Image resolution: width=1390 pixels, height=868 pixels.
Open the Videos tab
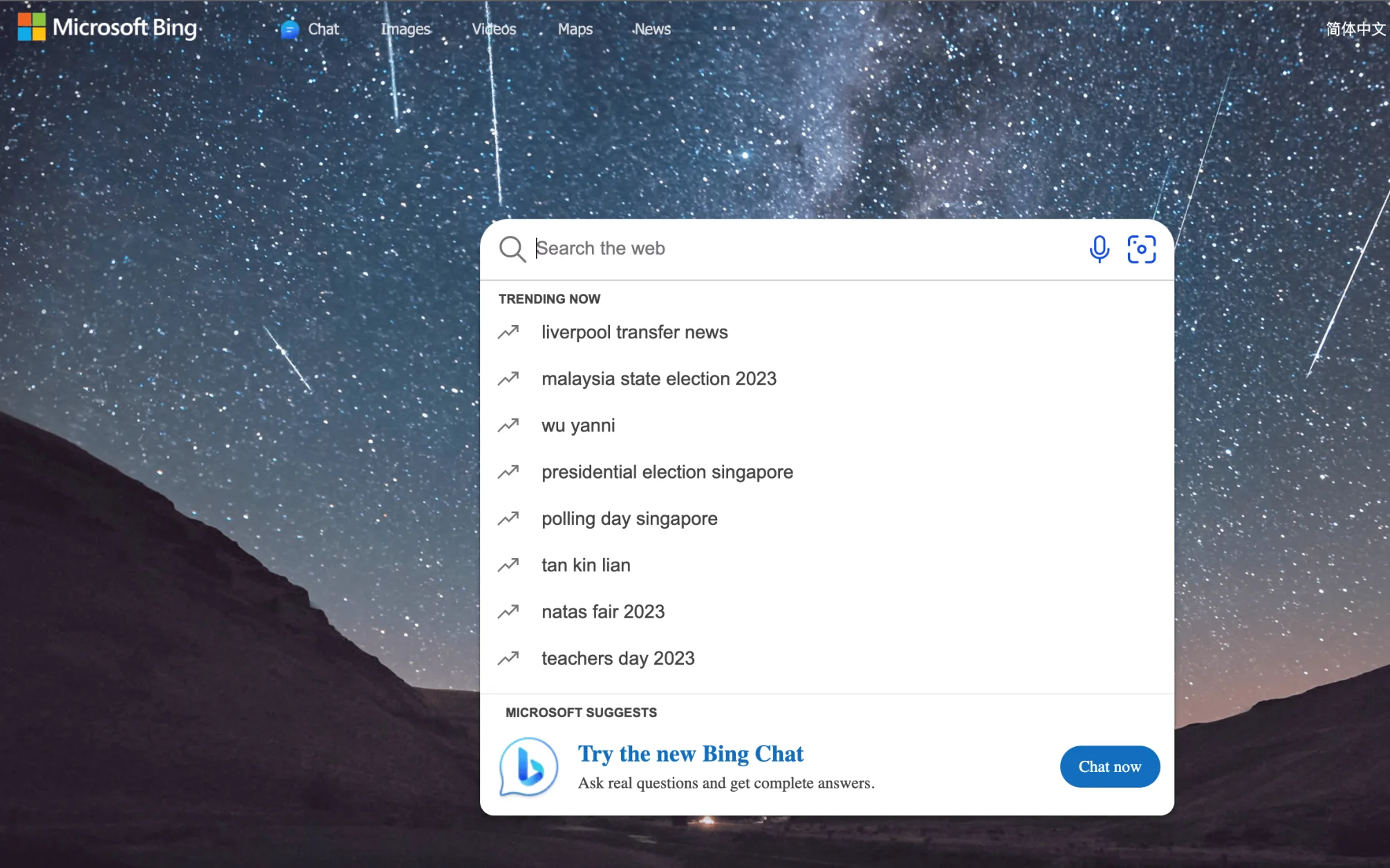494,29
